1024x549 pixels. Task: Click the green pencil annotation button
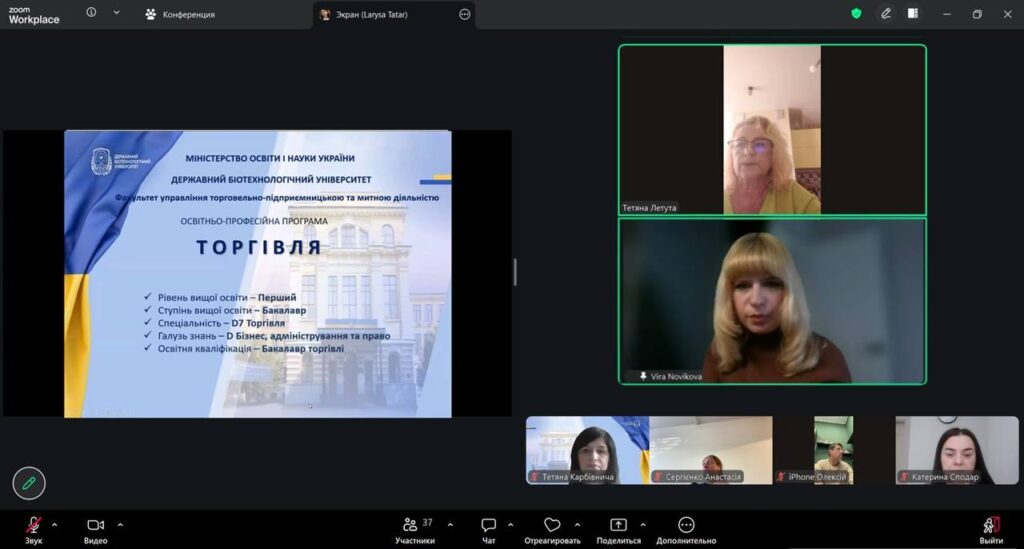click(x=29, y=483)
